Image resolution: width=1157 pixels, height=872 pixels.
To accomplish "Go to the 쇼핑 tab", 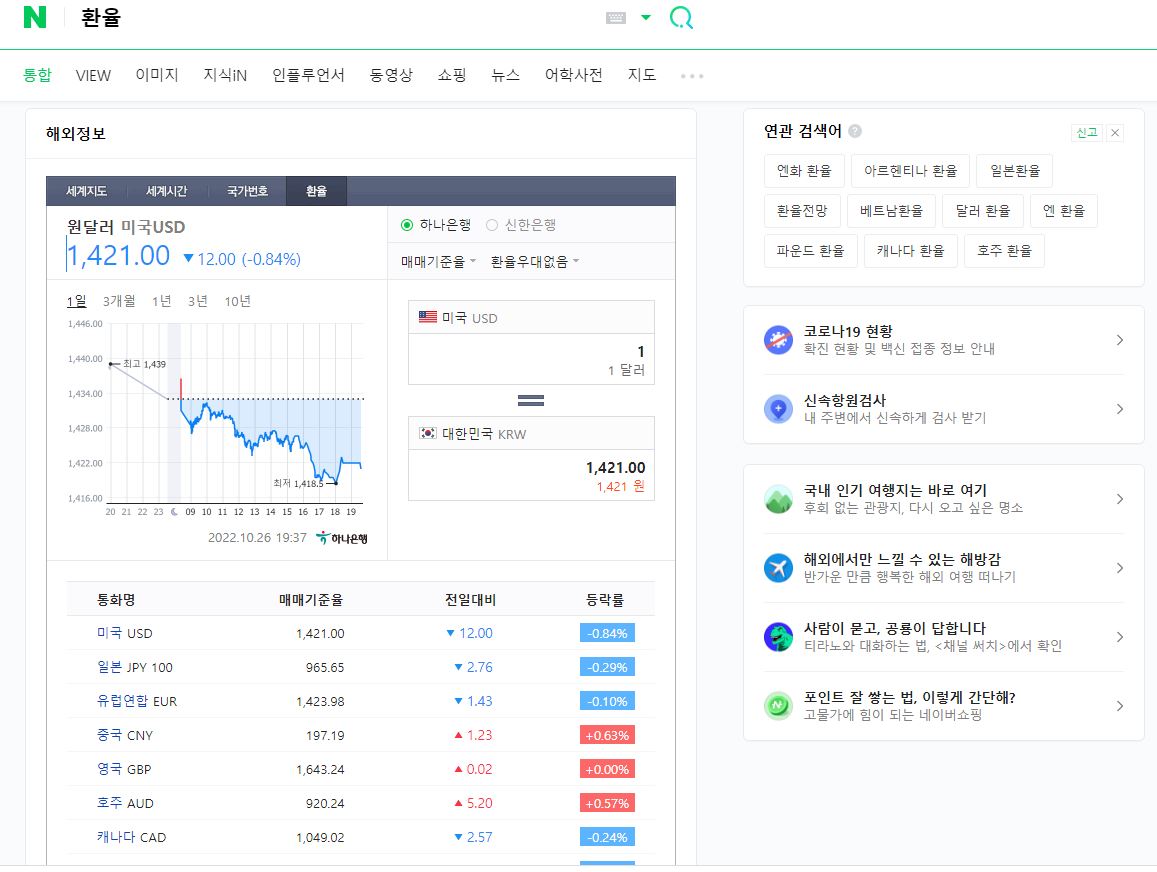I will (x=452, y=75).
